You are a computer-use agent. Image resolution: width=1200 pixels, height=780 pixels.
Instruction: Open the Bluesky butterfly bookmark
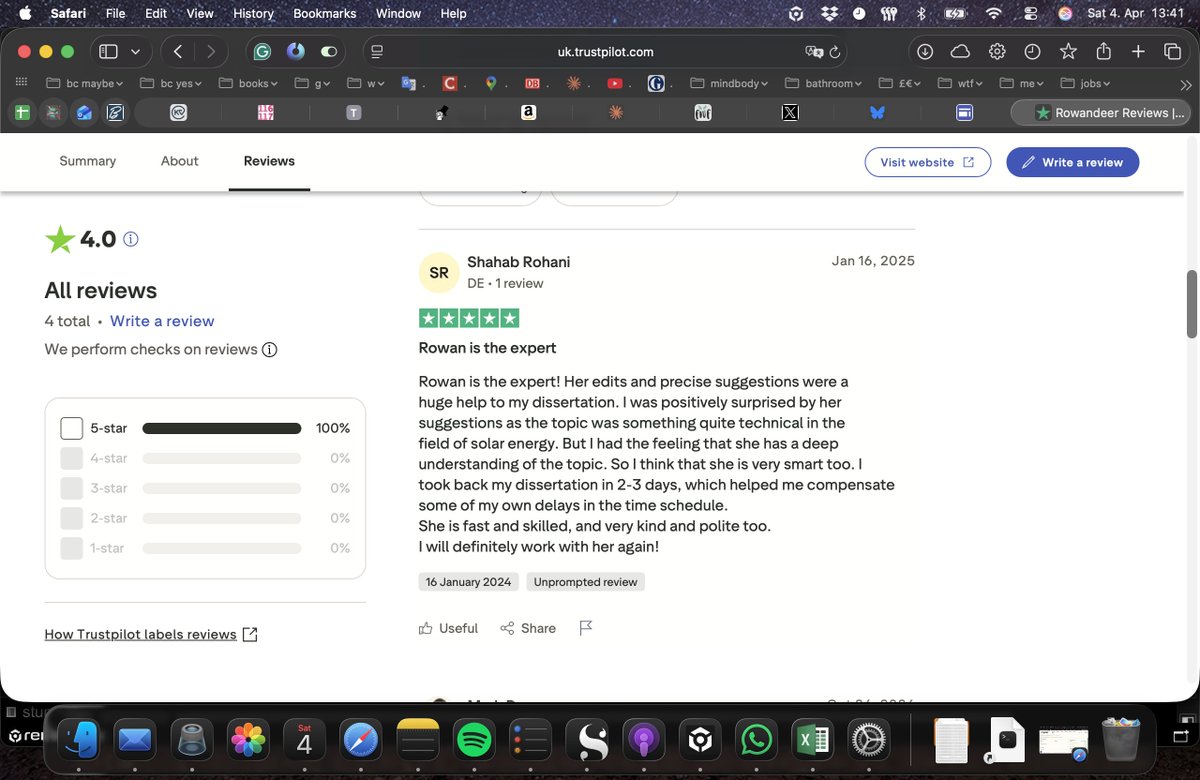tap(877, 113)
